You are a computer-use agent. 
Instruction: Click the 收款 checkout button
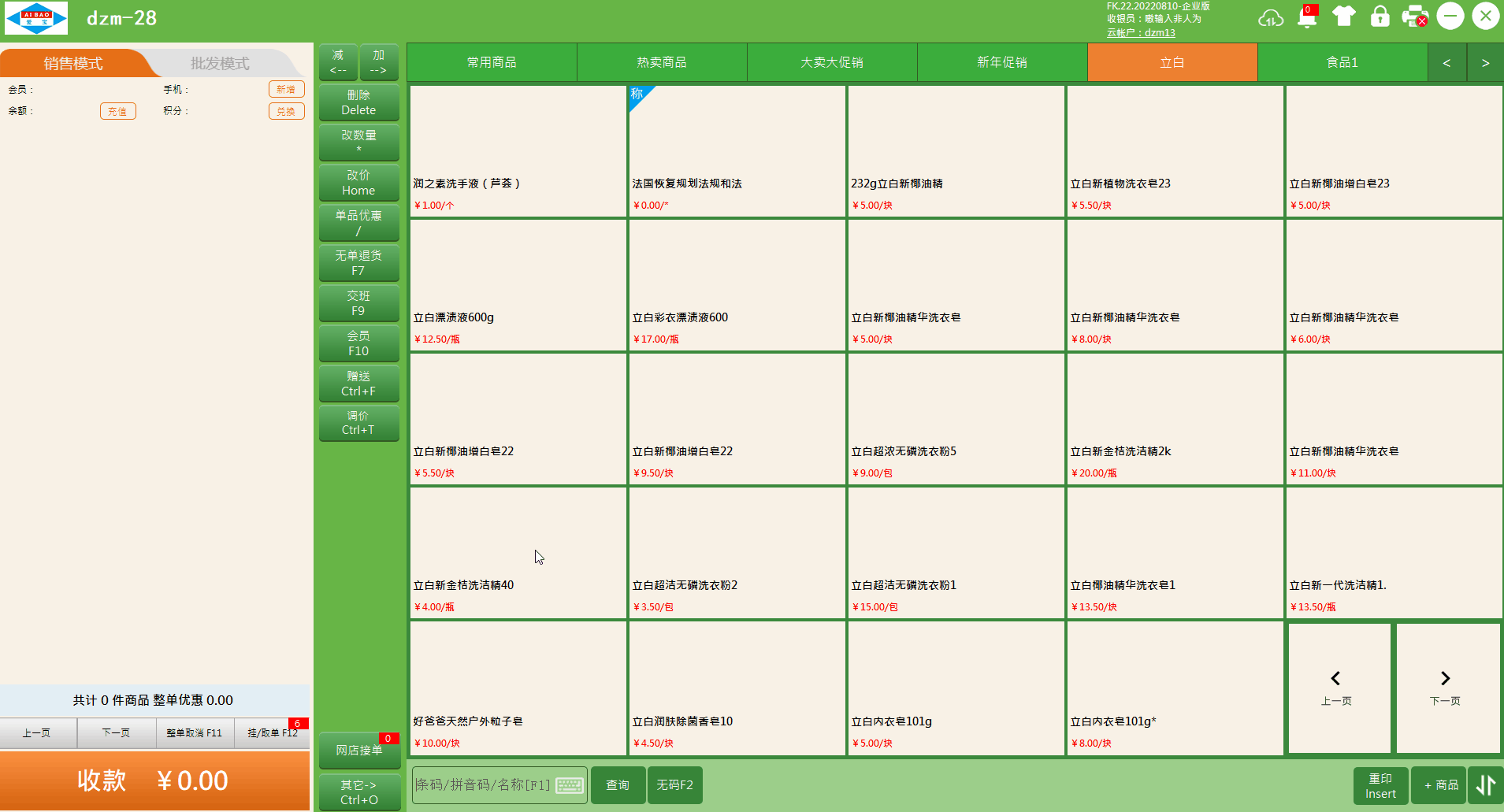154,780
